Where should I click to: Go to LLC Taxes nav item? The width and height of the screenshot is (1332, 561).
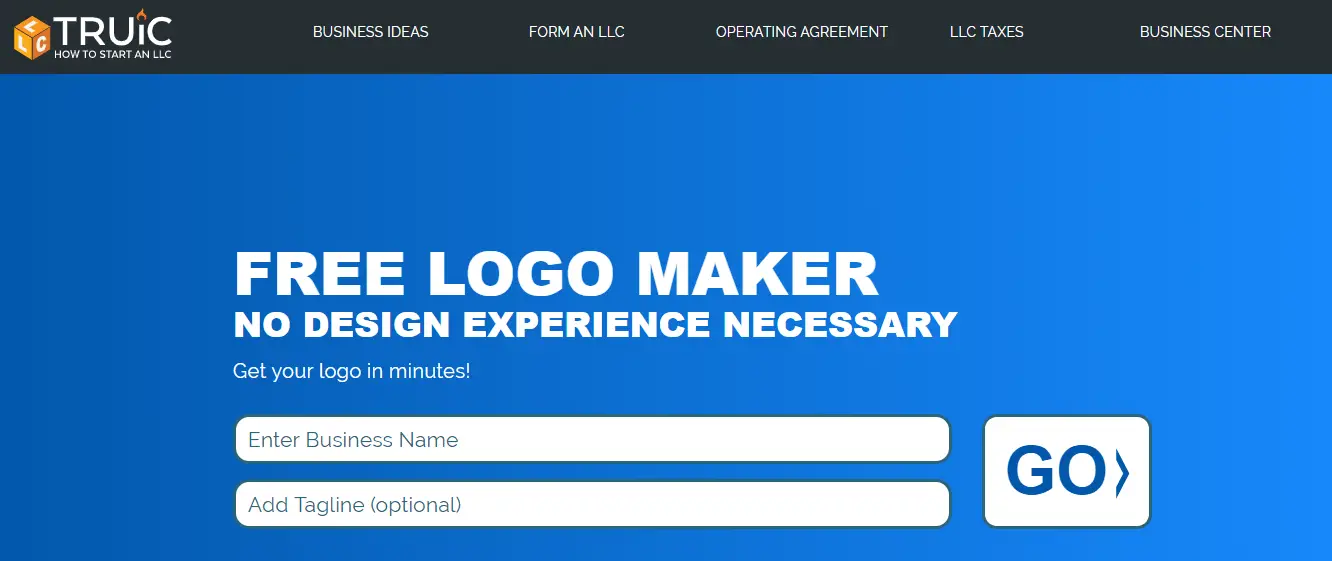click(986, 32)
